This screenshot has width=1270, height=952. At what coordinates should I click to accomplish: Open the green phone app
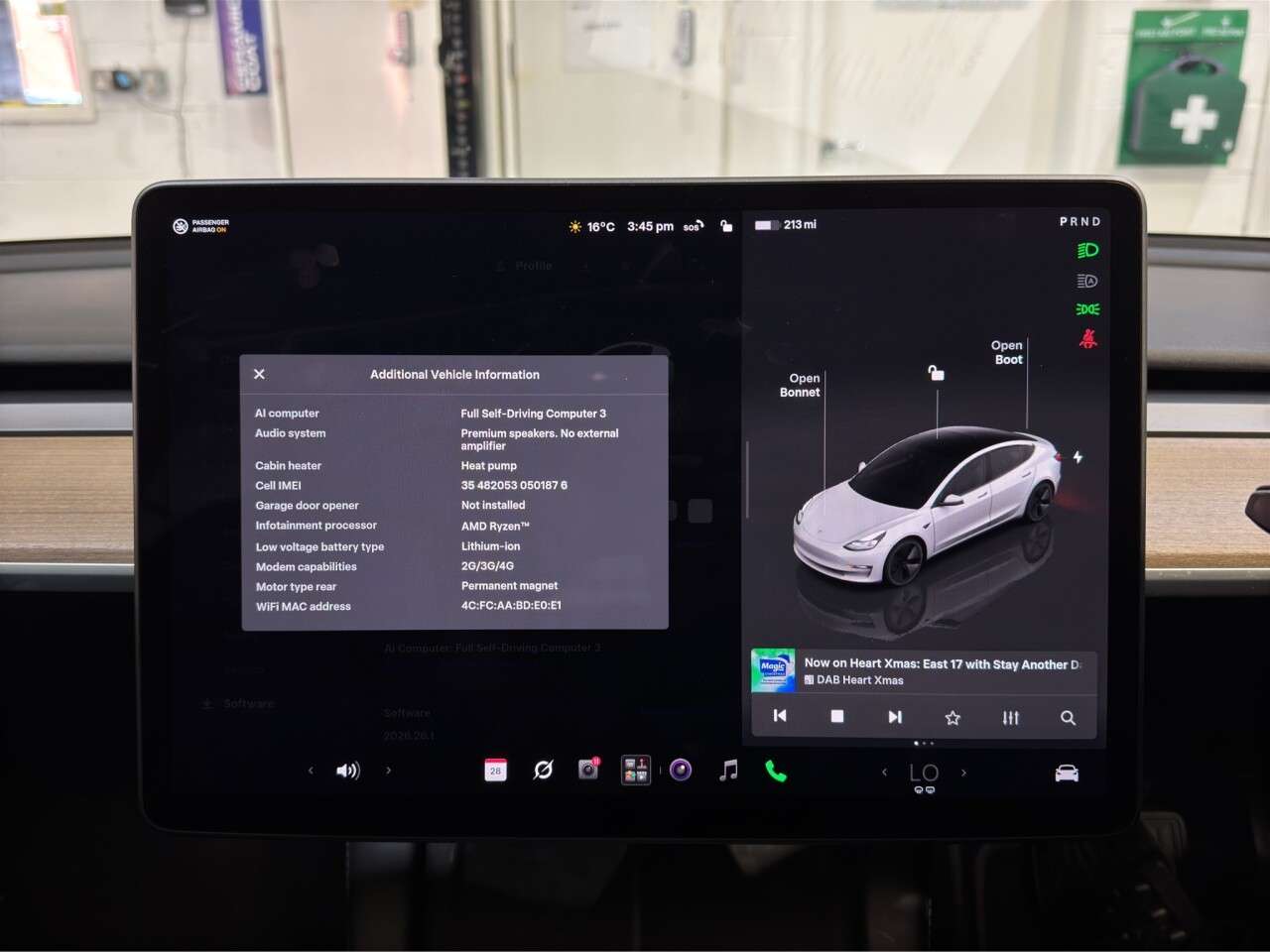[x=776, y=771]
